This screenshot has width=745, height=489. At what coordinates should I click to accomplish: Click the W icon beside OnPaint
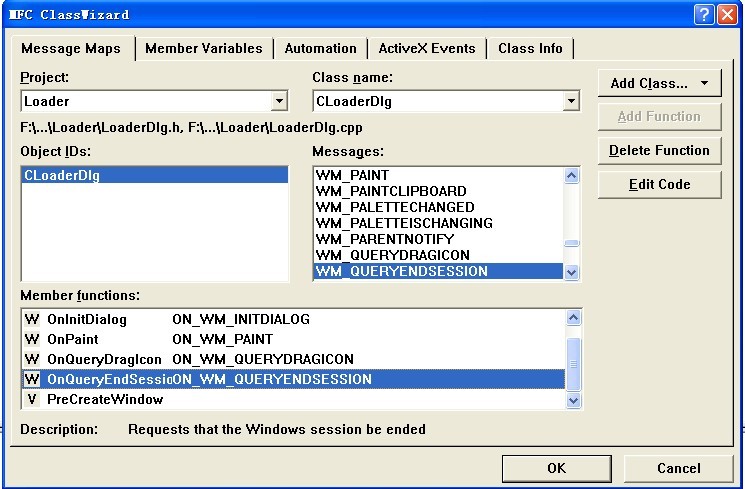coord(32,339)
